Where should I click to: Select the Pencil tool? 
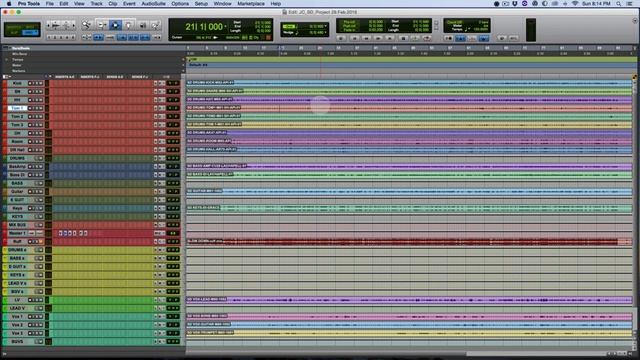tap(156, 25)
